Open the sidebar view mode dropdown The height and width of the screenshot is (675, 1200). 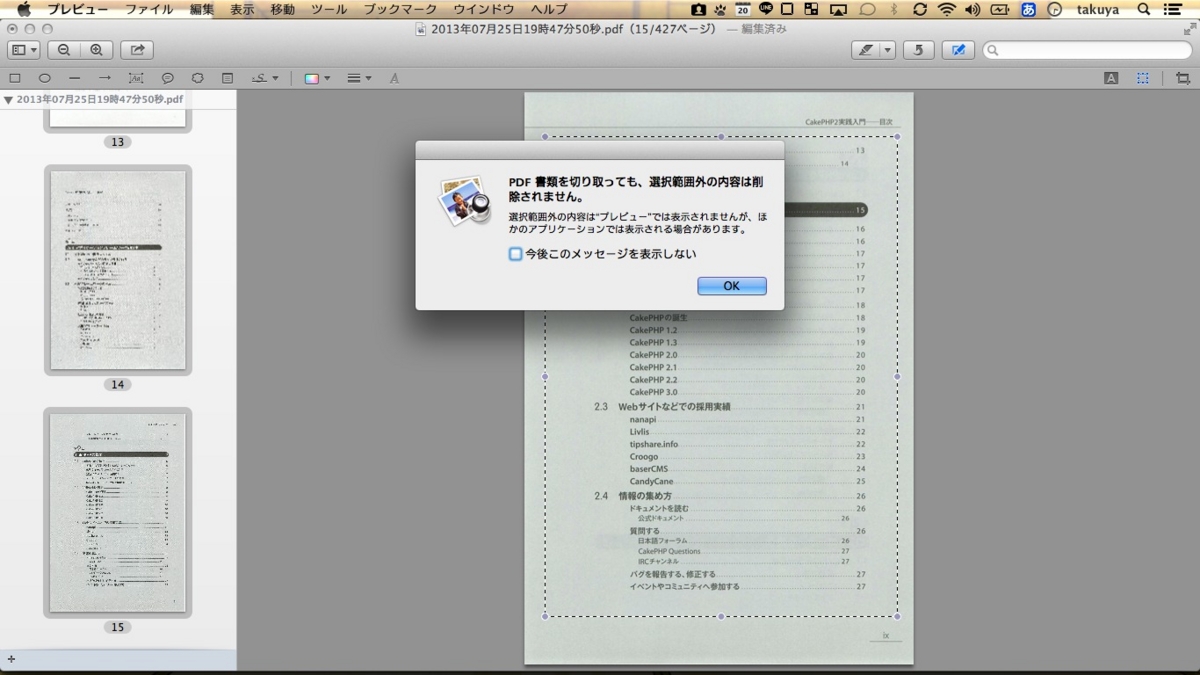pyautogui.click(x=24, y=50)
